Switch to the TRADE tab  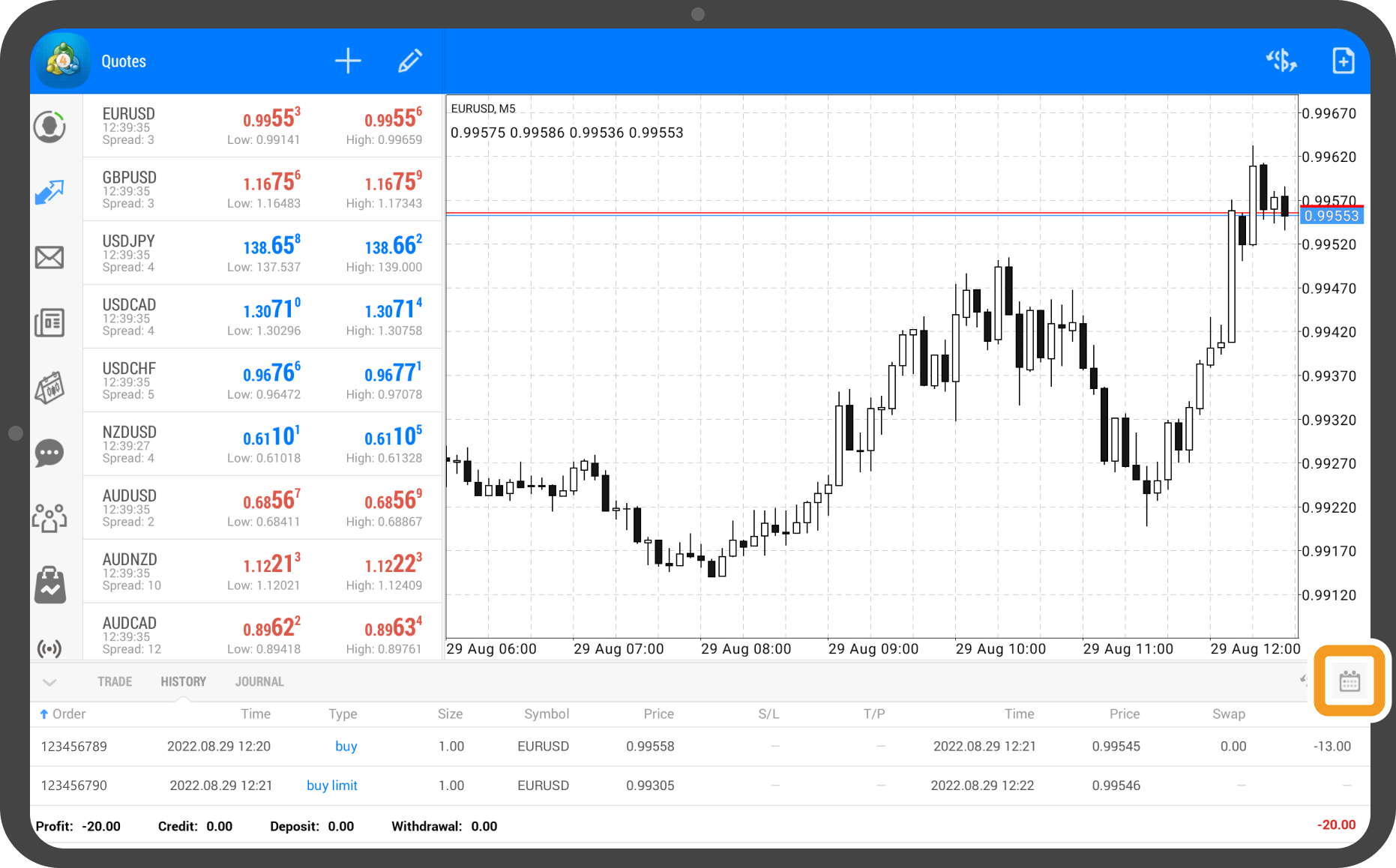pyautogui.click(x=115, y=681)
